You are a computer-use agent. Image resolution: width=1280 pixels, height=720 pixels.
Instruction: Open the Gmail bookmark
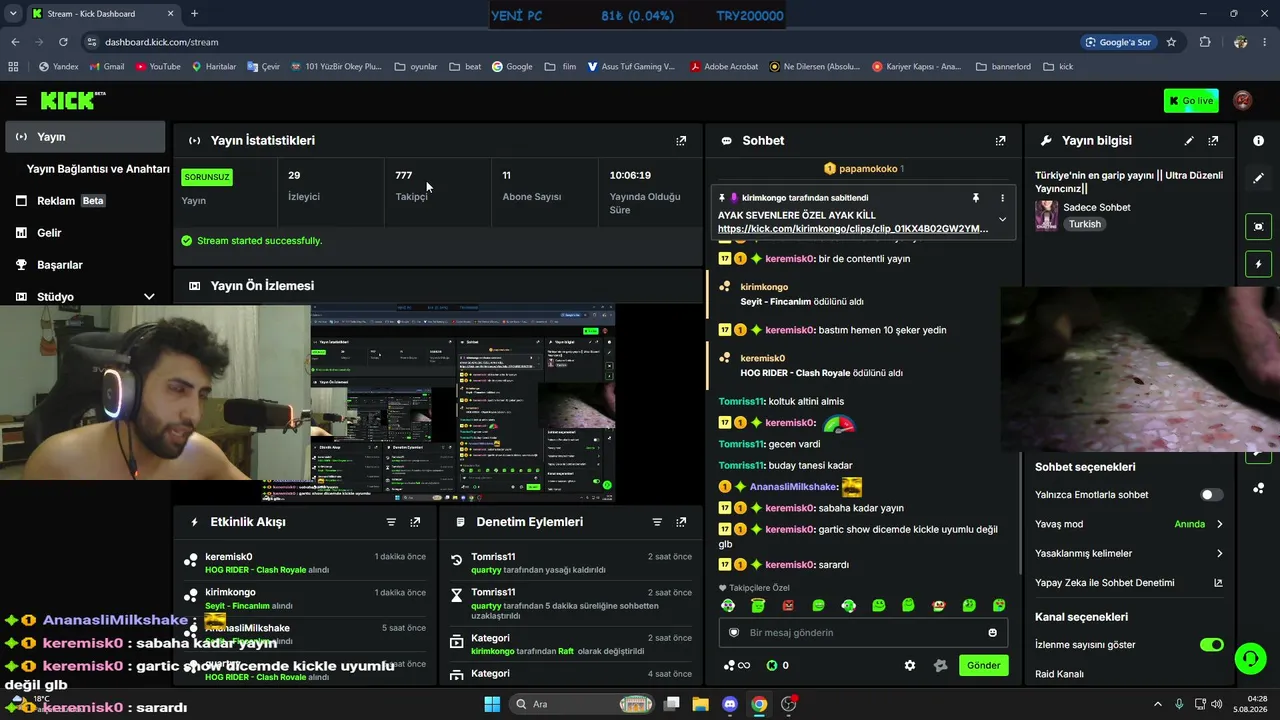[106, 67]
